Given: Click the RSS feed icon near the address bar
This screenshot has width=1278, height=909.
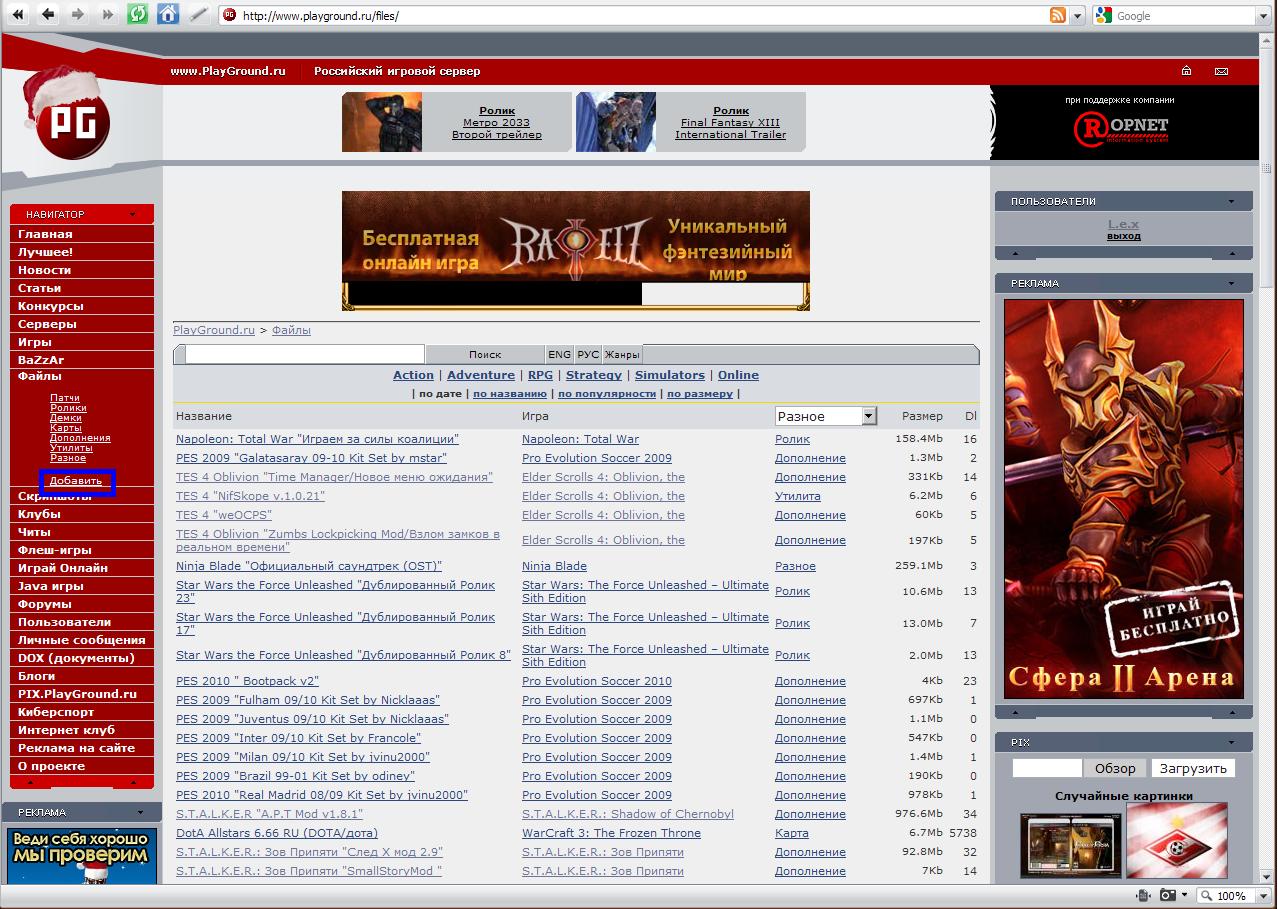Looking at the screenshot, I should tap(1059, 15).
